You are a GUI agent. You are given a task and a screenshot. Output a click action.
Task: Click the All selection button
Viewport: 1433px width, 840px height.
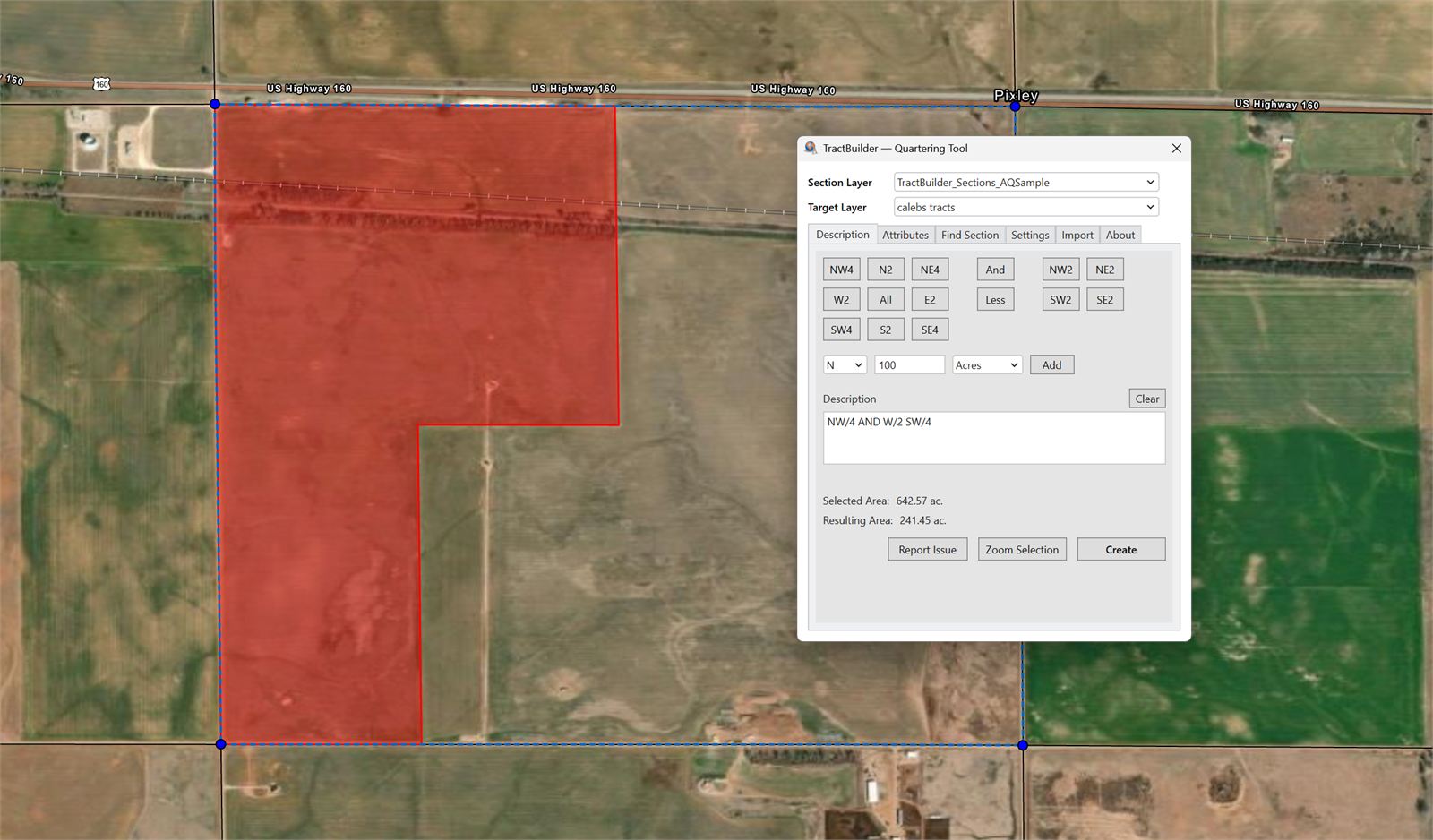(x=885, y=299)
